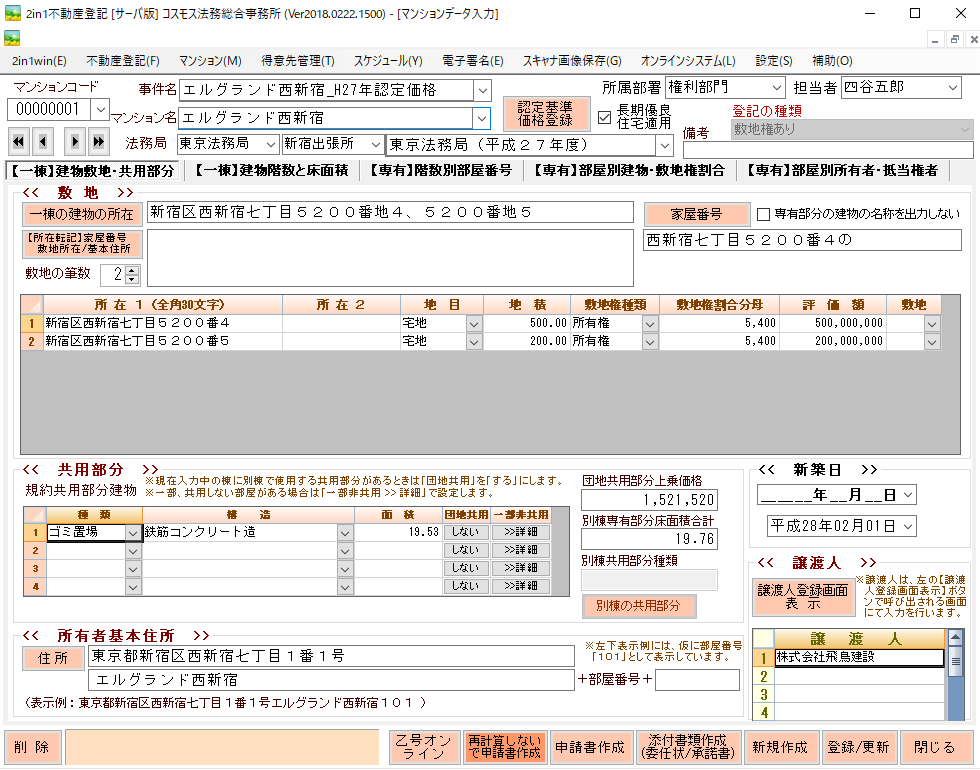
Task: Toggle 長期優良住宅適用 checkbox
Action: pyautogui.click(x=604, y=117)
